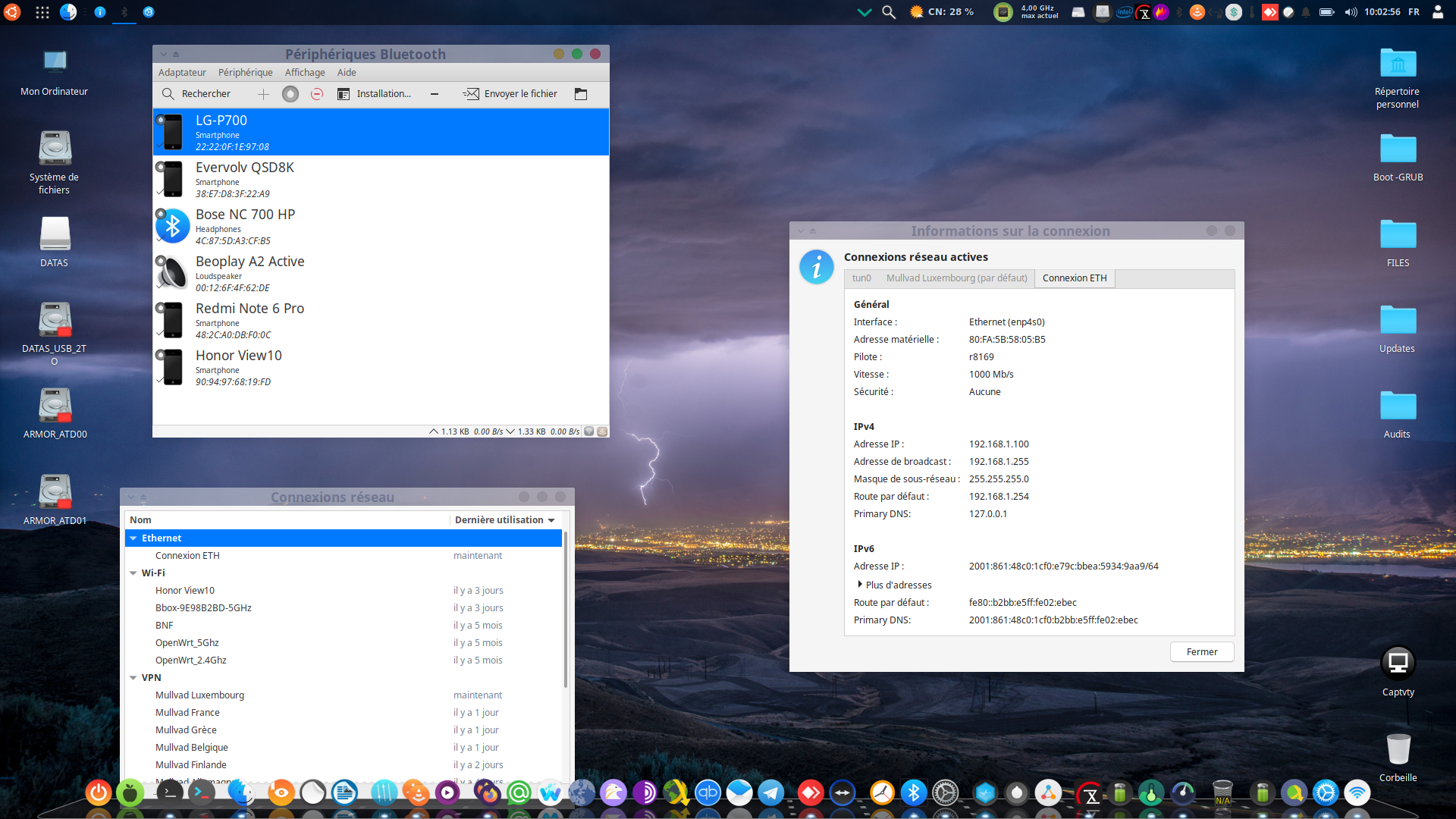The image size is (1456, 819).
Task: Click the Installation setup icon
Action: 344,94
